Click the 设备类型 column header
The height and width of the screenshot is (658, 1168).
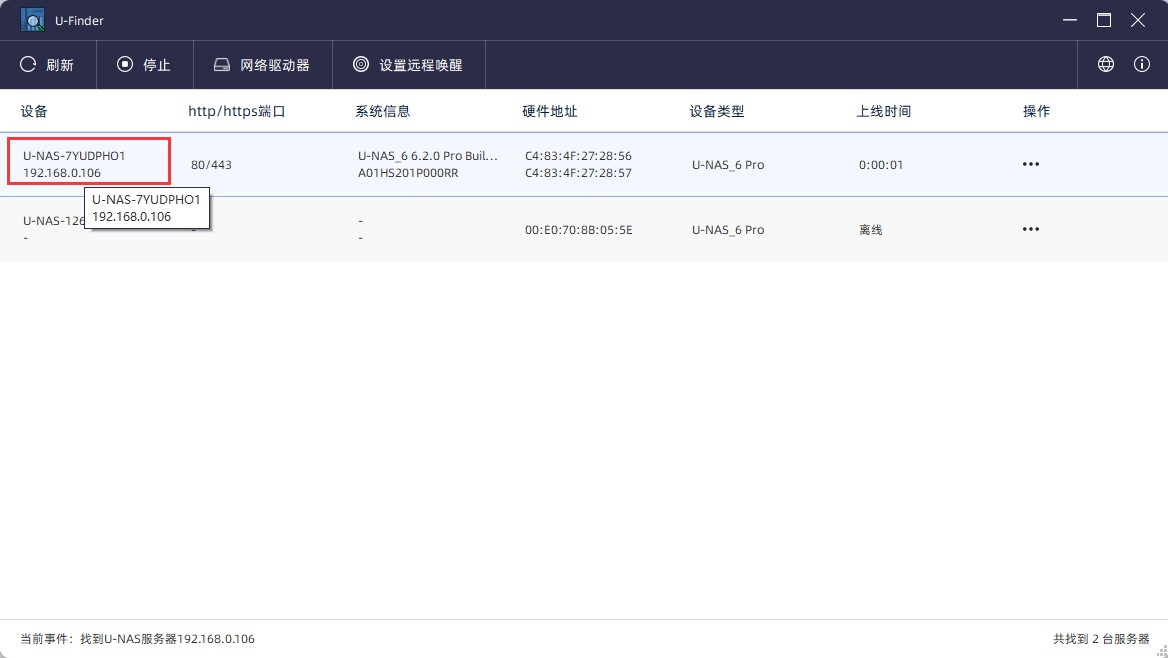[x=717, y=111]
